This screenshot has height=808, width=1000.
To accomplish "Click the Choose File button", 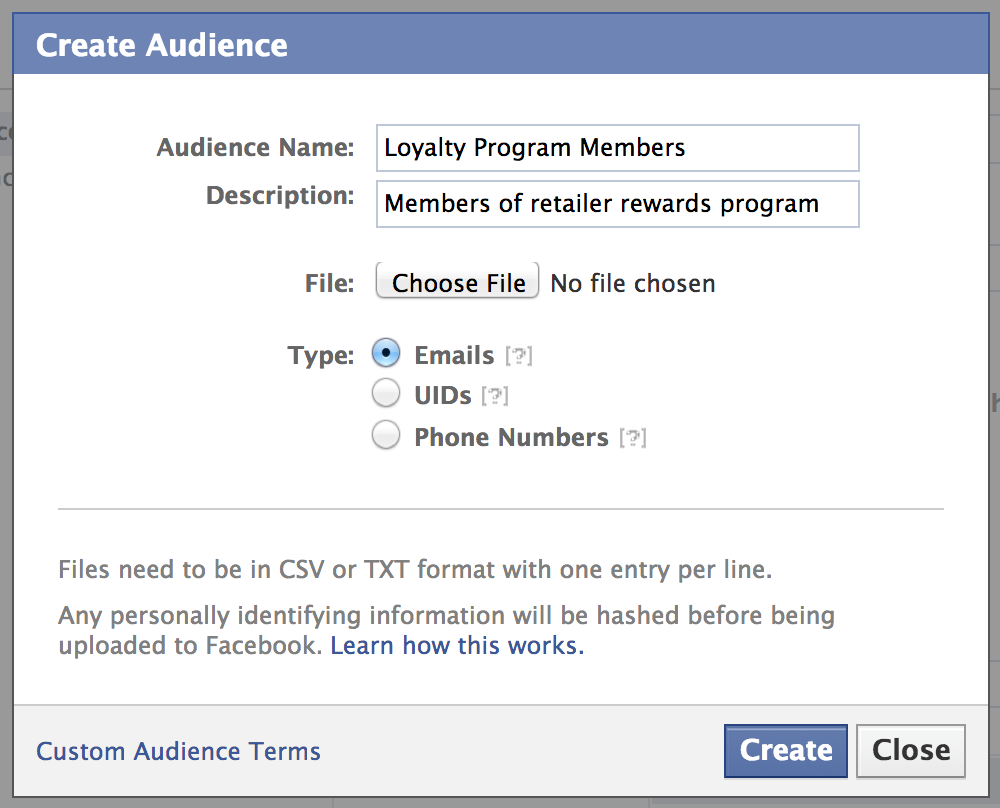I will [457, 281].
